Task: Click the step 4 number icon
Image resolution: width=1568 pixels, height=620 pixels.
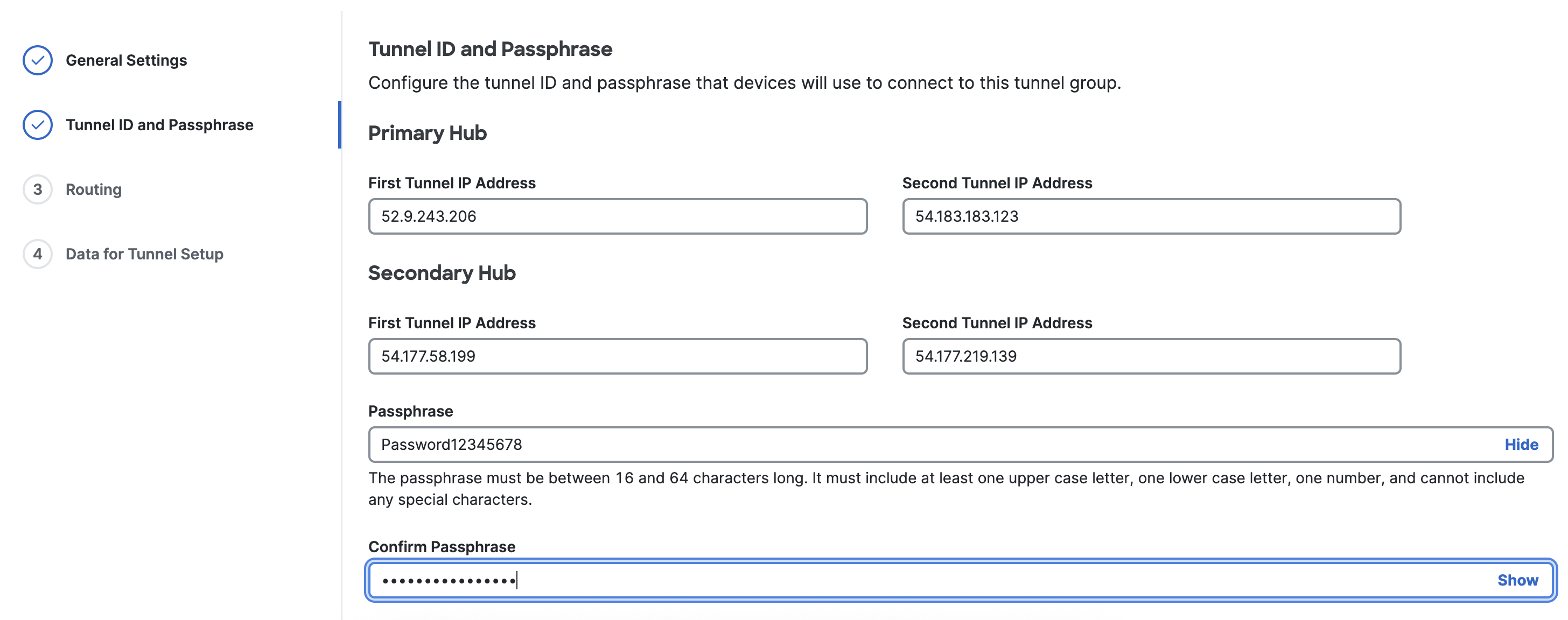Action: 38,253
